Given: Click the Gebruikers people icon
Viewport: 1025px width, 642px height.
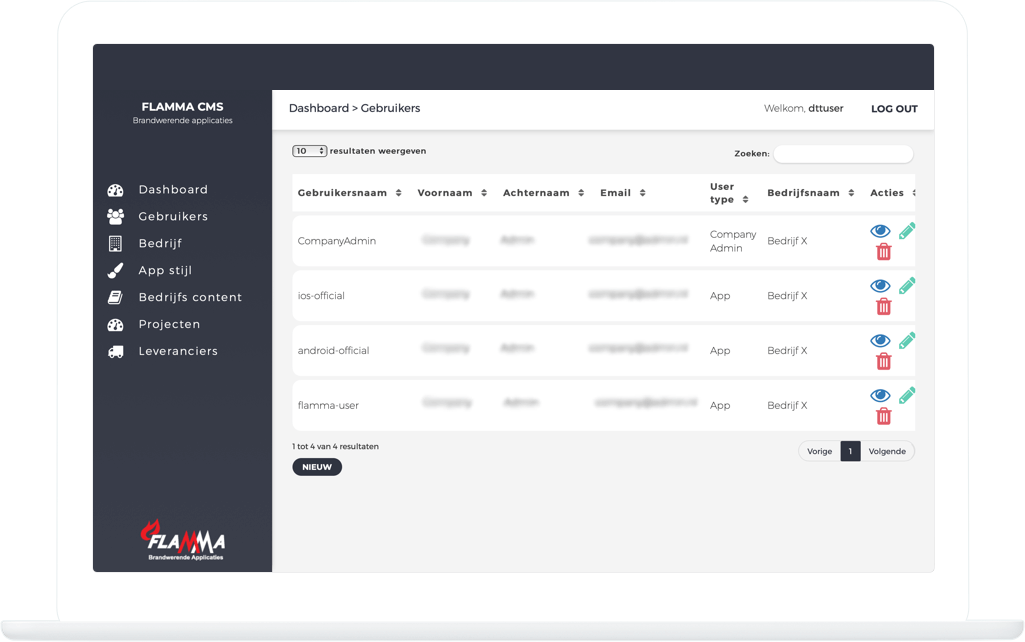Looking at the screenshot, I should coord(116,216).
